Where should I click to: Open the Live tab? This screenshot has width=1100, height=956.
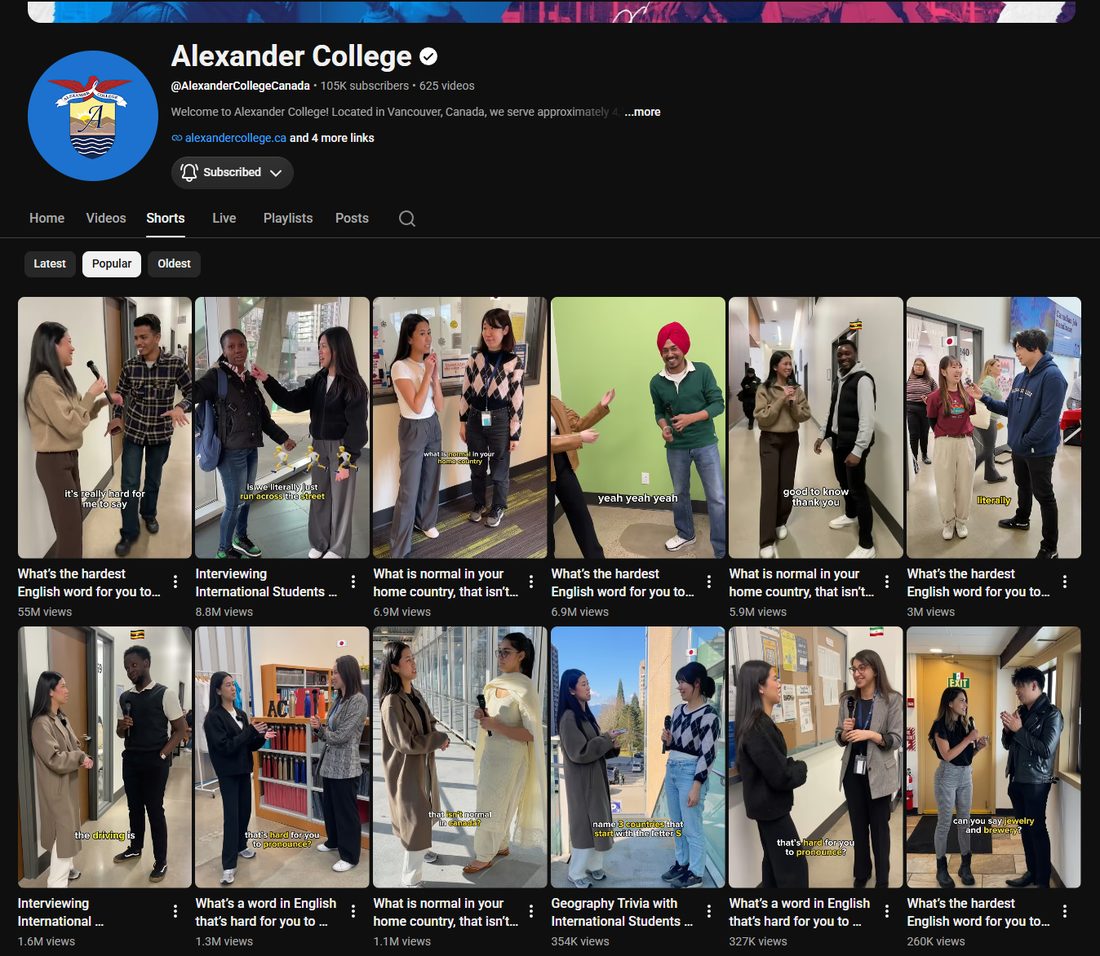(x=224, y=218)
